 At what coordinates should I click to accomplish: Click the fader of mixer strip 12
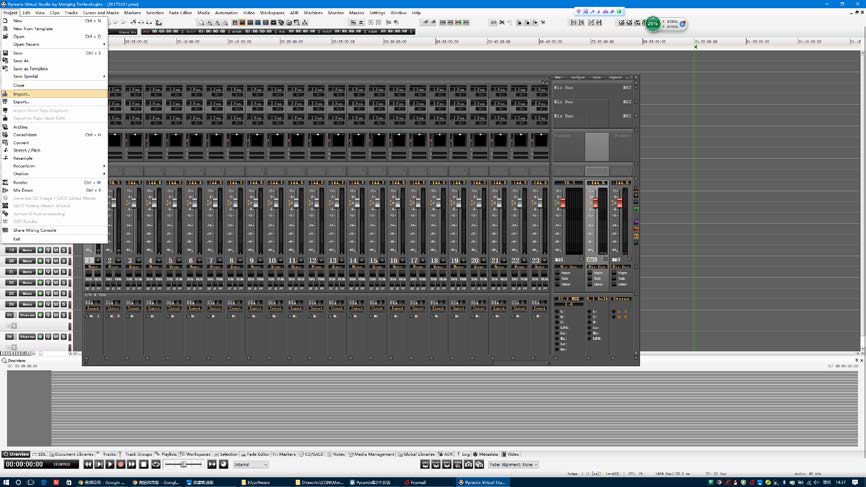click(316, 203)
